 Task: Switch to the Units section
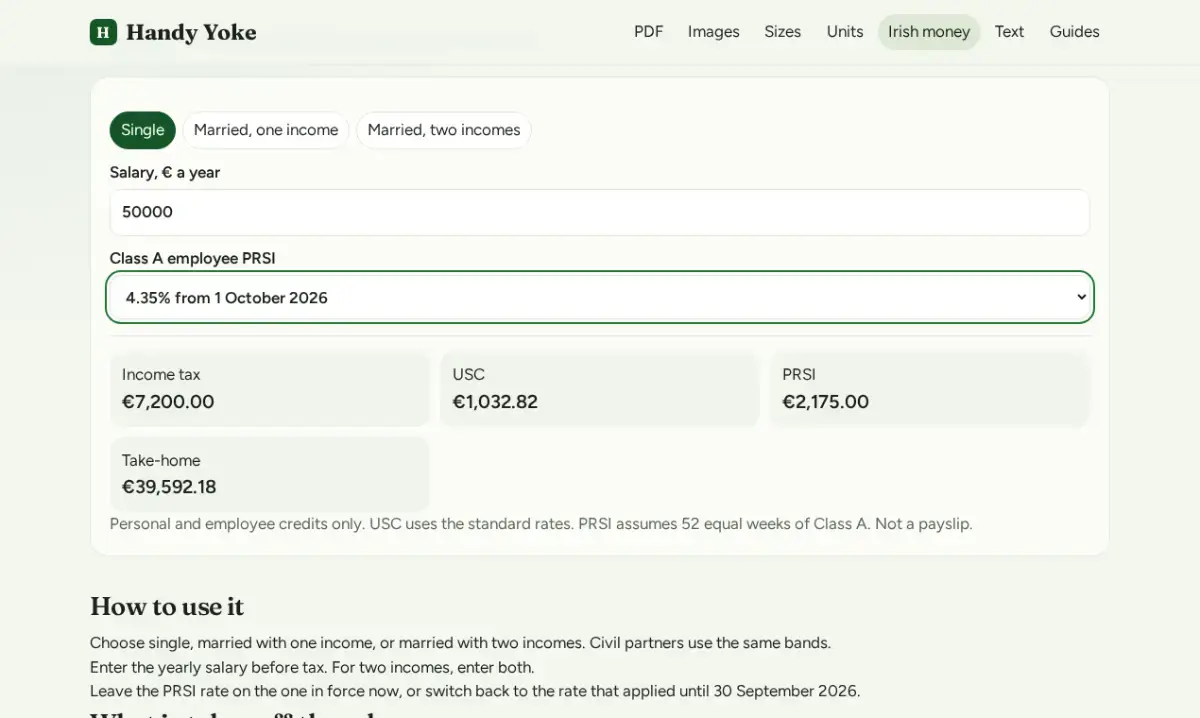[x=845, y=32]
